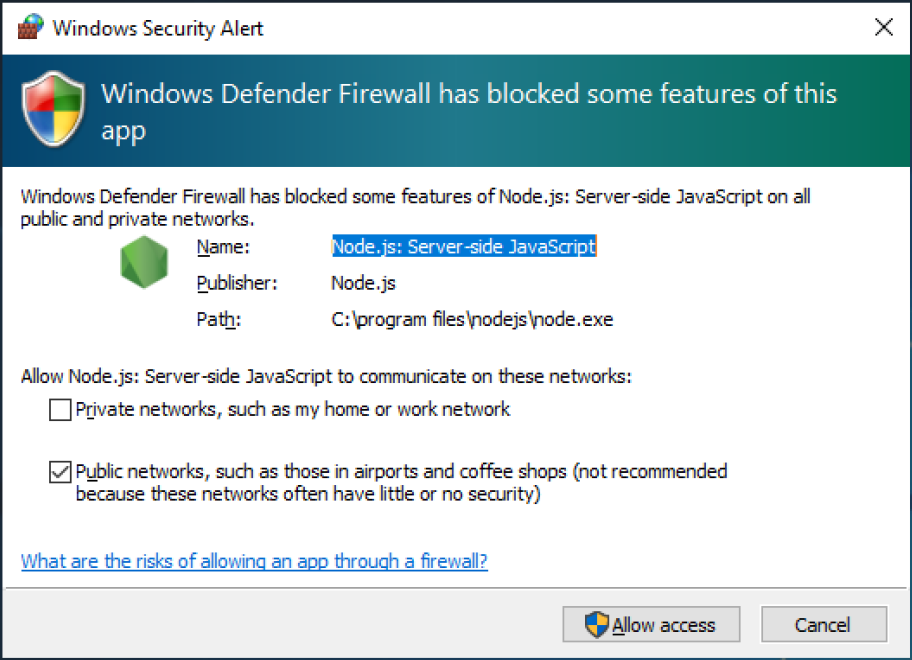Click the Public networks description text
Viewport: 912px width, 660px height.
401,482
